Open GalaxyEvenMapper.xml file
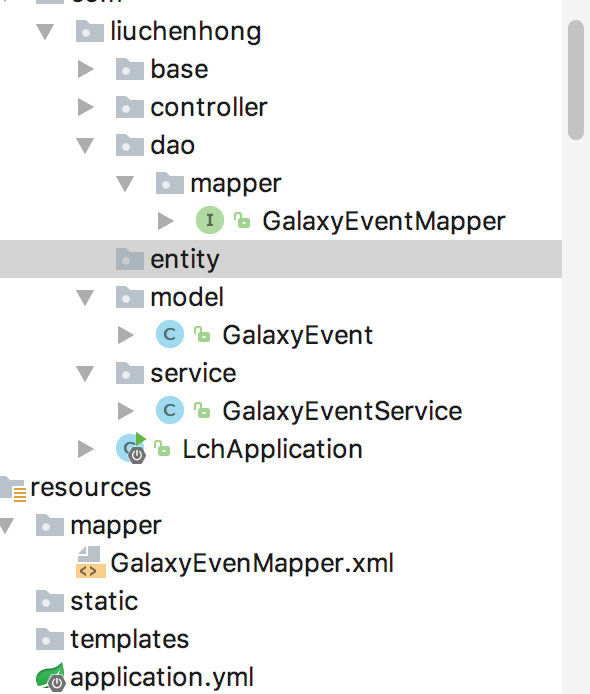 [x=252, y=563]
